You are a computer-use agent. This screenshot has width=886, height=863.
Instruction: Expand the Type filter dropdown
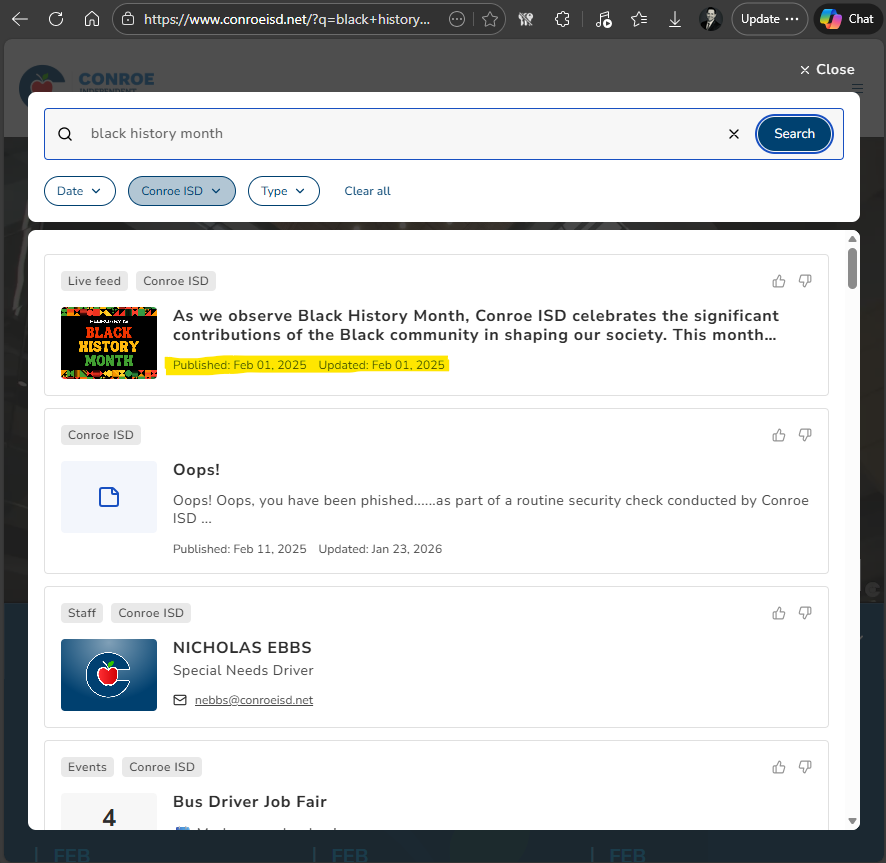coord(284,191)
